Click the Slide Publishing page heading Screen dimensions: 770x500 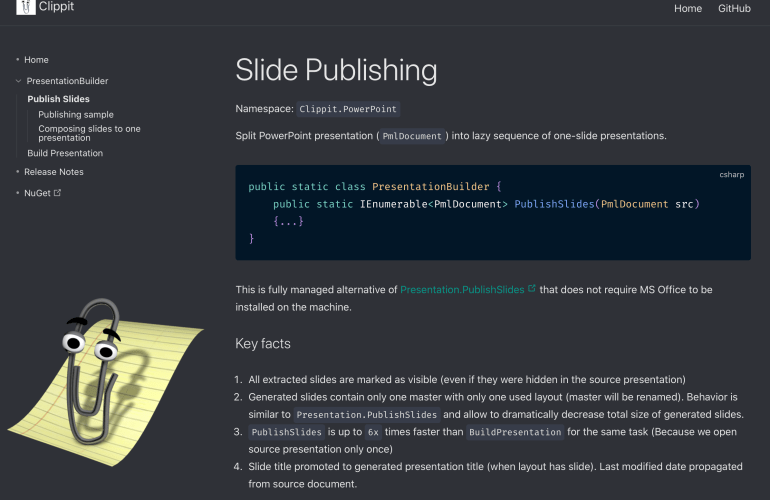[x=336, y=70]
